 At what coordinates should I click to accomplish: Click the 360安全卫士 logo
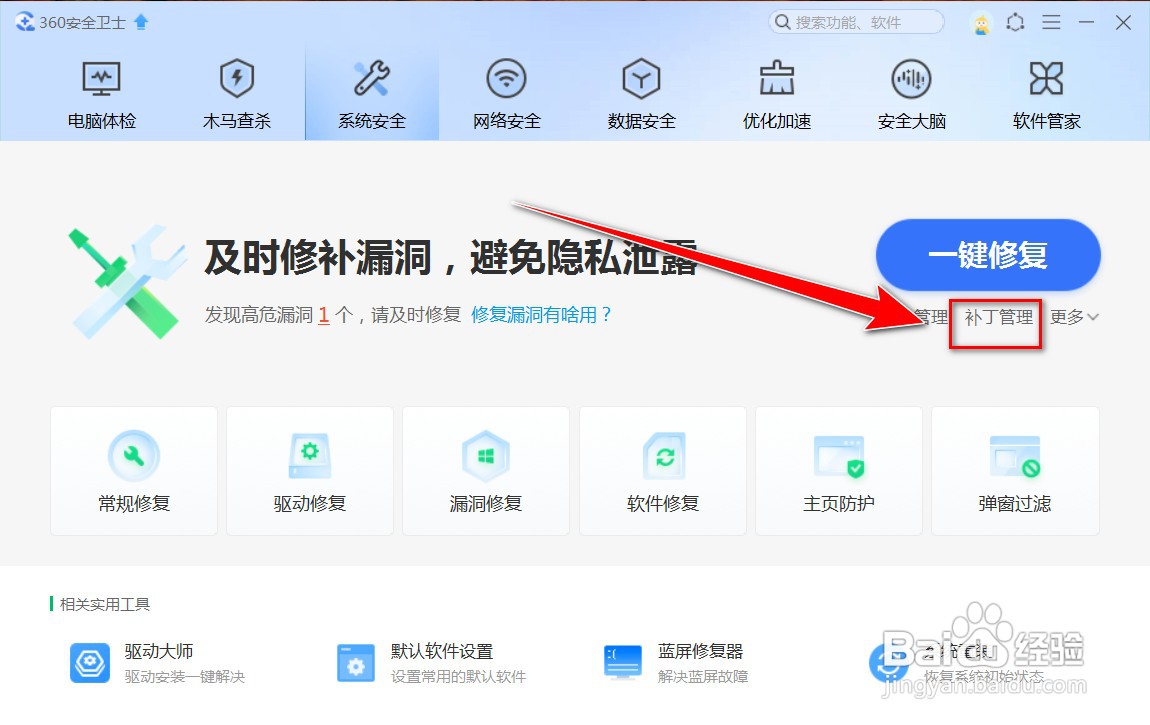coord(25,22)
